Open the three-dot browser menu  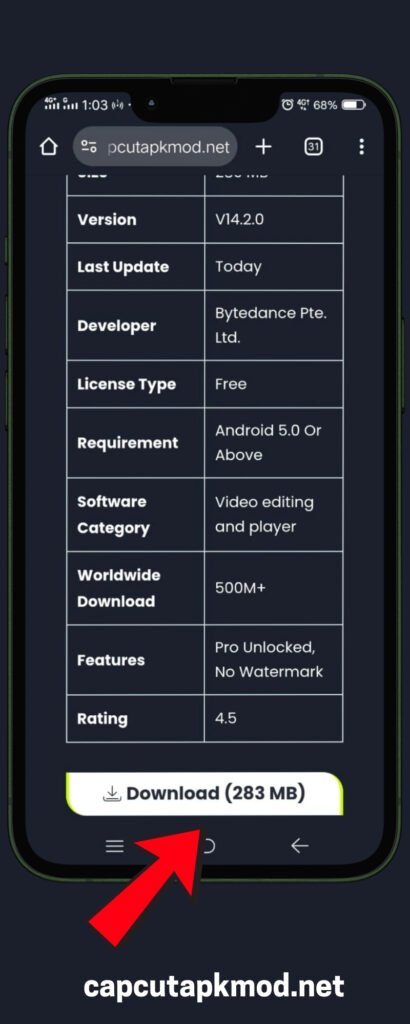click(x=361, y=147)
